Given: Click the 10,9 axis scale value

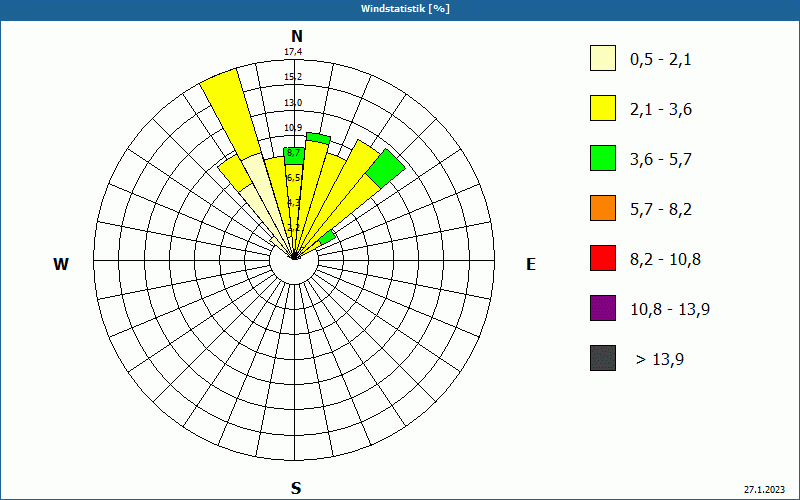Looking at the screenshot, I should (x=293, y=128).
